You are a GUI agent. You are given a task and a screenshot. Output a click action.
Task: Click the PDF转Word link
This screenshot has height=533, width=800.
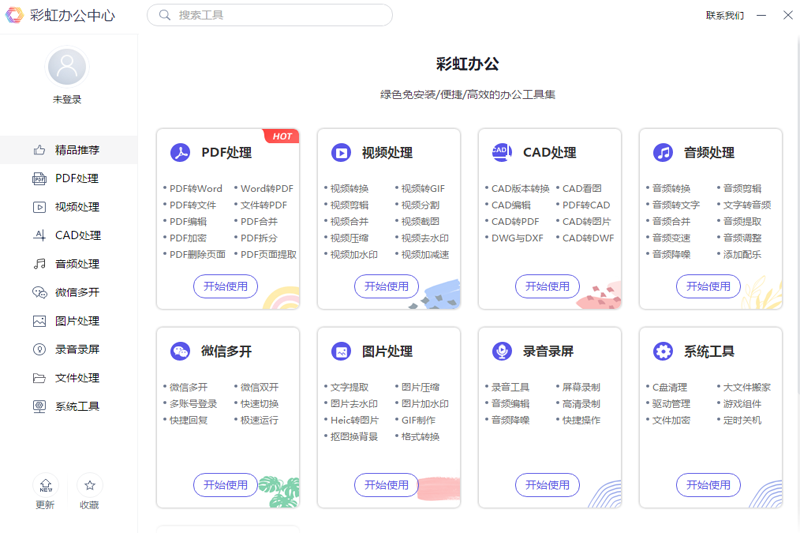coord(195,188)
